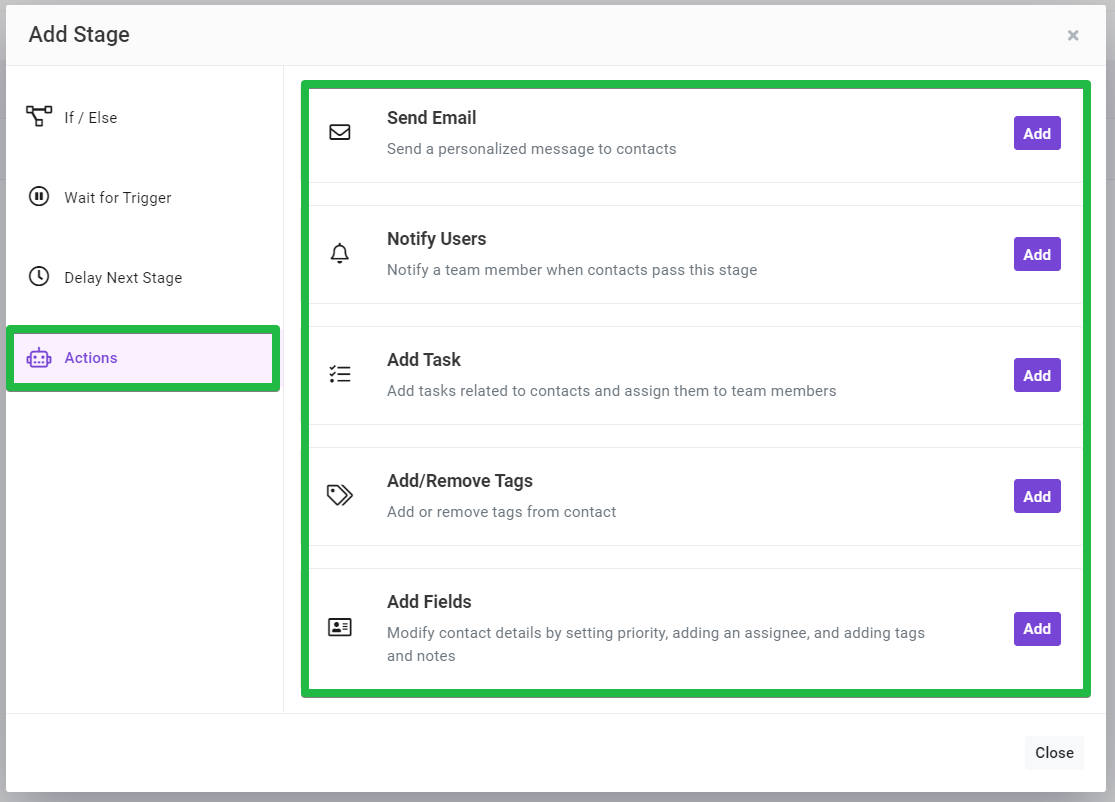Viewport: 1115px width, 802px height.
Task: Add the Send Email action
Action: point(1037,133)
